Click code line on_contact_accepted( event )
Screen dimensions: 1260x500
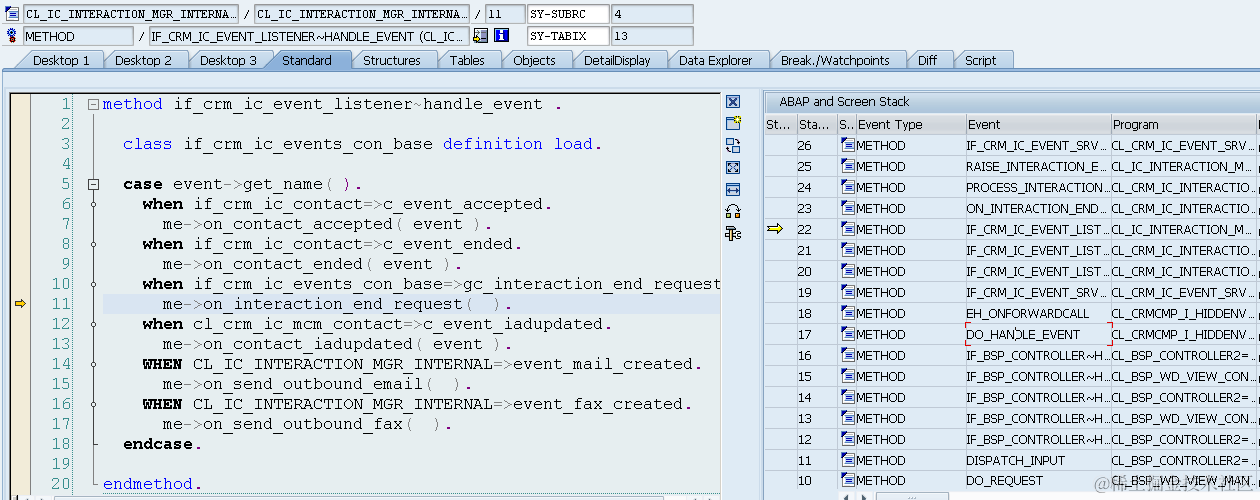pyautogui.click(x=327, y=224)
